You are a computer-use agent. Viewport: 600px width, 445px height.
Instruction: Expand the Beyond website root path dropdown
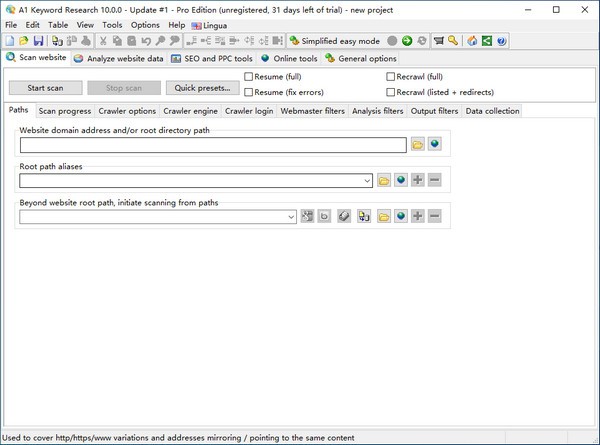pos(291,217)
